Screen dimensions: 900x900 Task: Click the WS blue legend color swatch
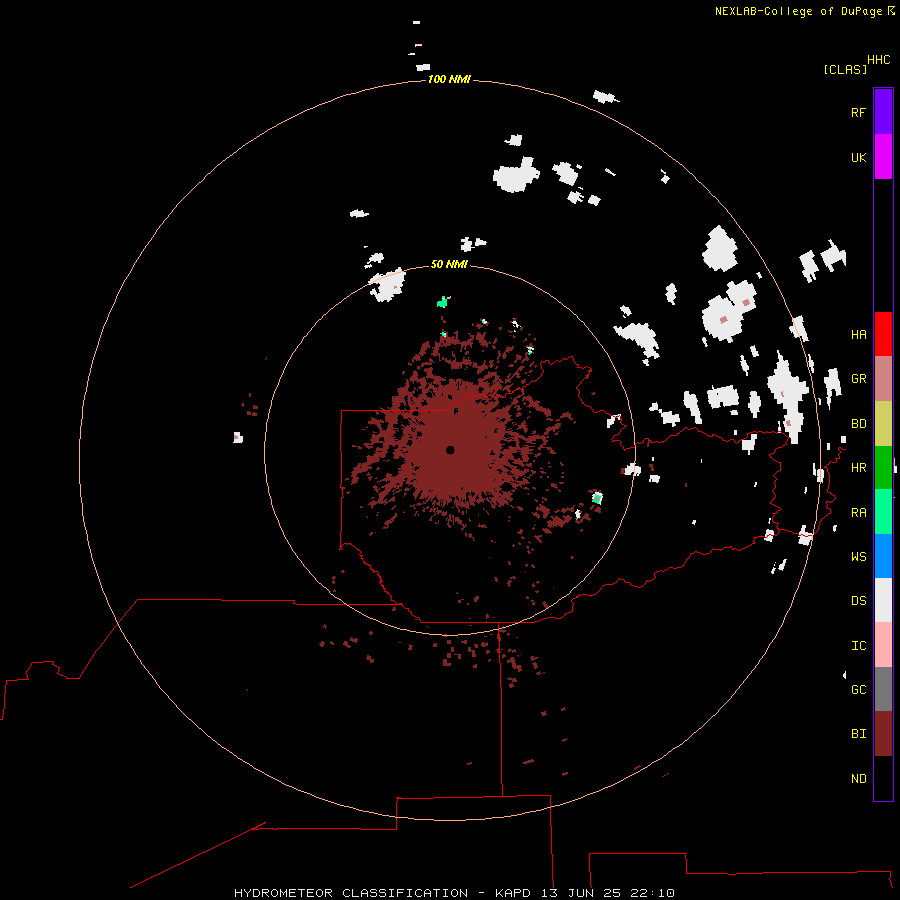[x=883, y=556]
